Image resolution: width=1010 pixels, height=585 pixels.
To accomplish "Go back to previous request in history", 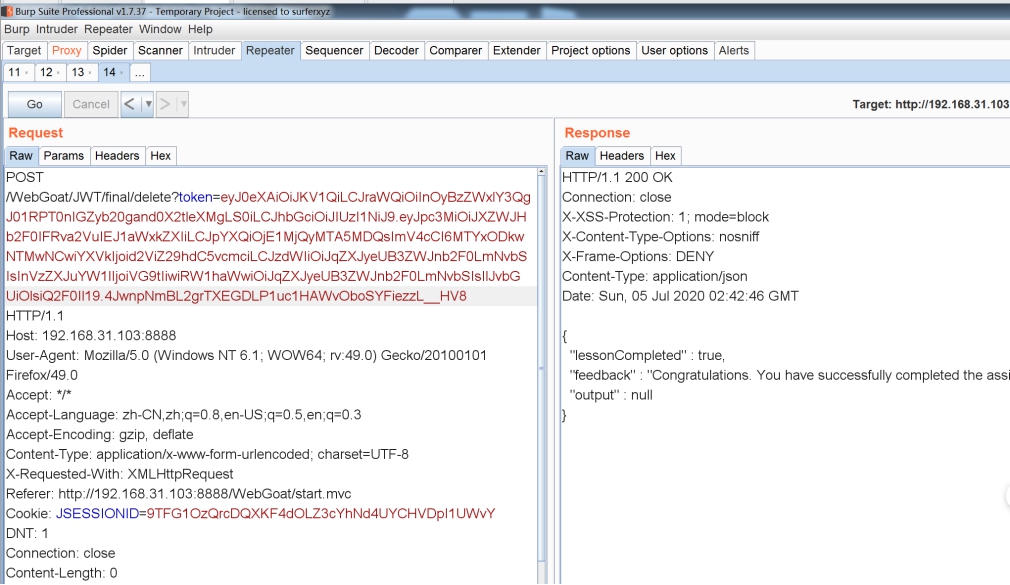I will (129, 104).
